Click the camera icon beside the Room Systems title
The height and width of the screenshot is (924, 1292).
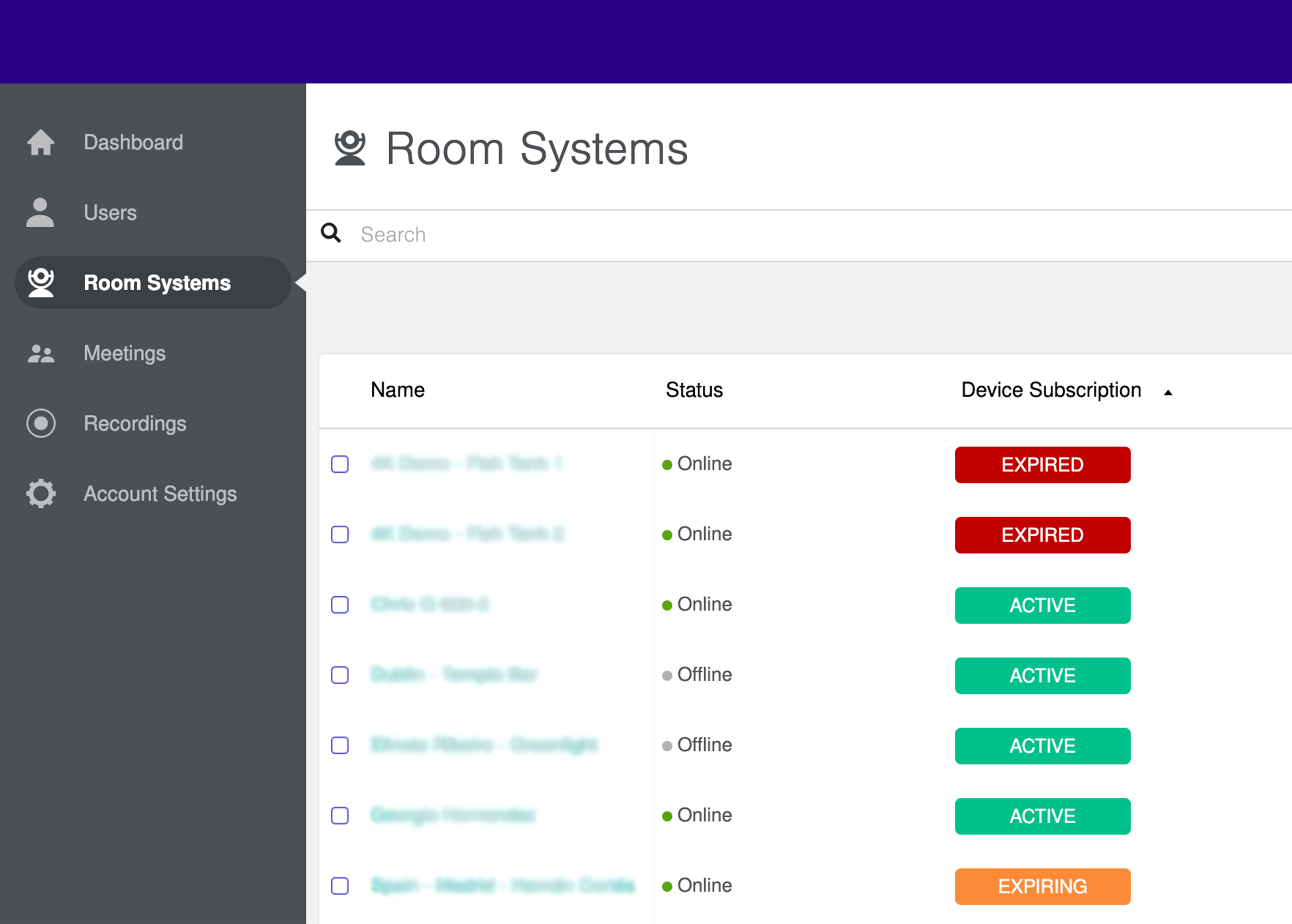pos(351,148)
